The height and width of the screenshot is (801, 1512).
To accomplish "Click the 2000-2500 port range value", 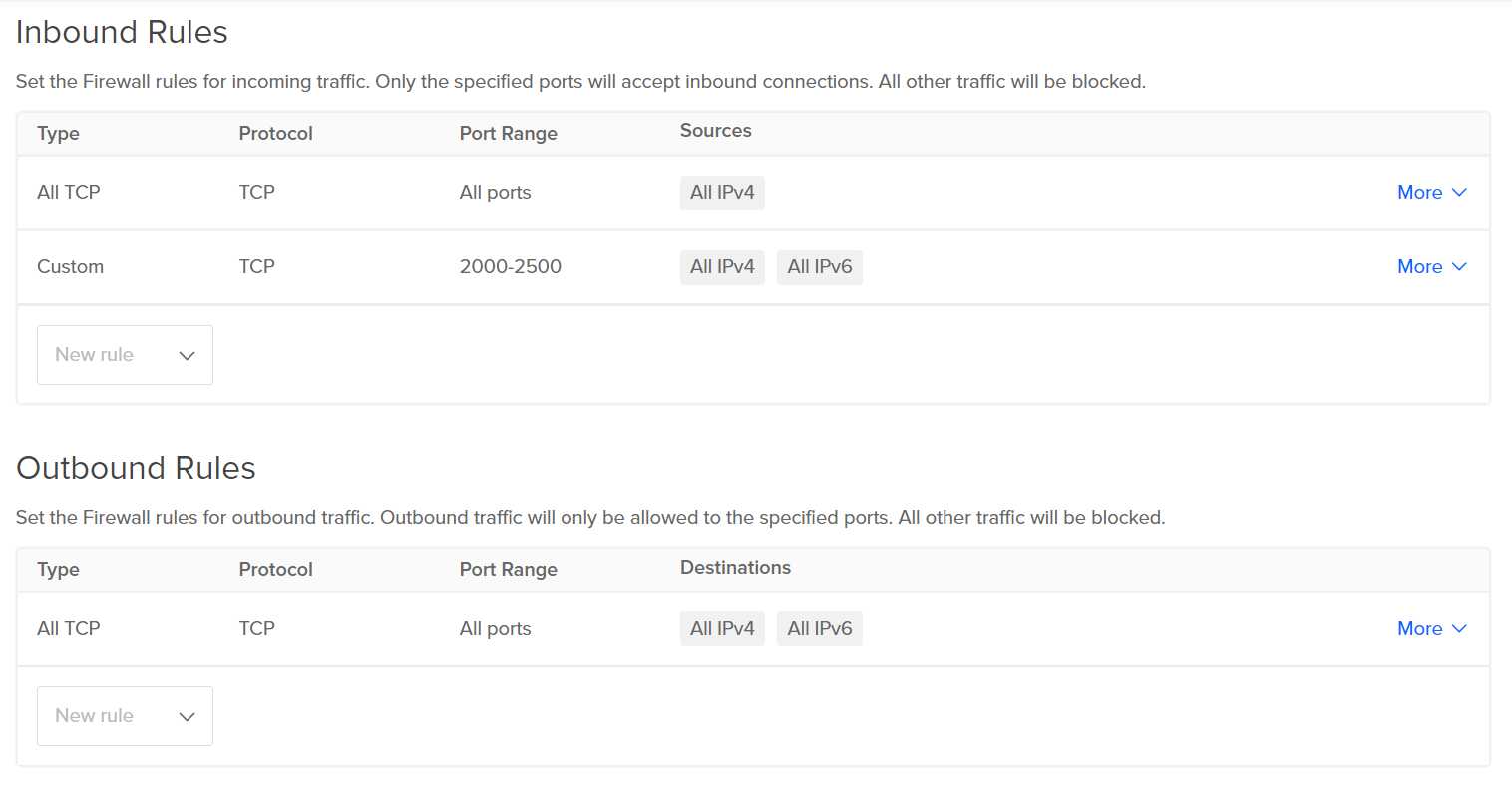I will [510, 267].
